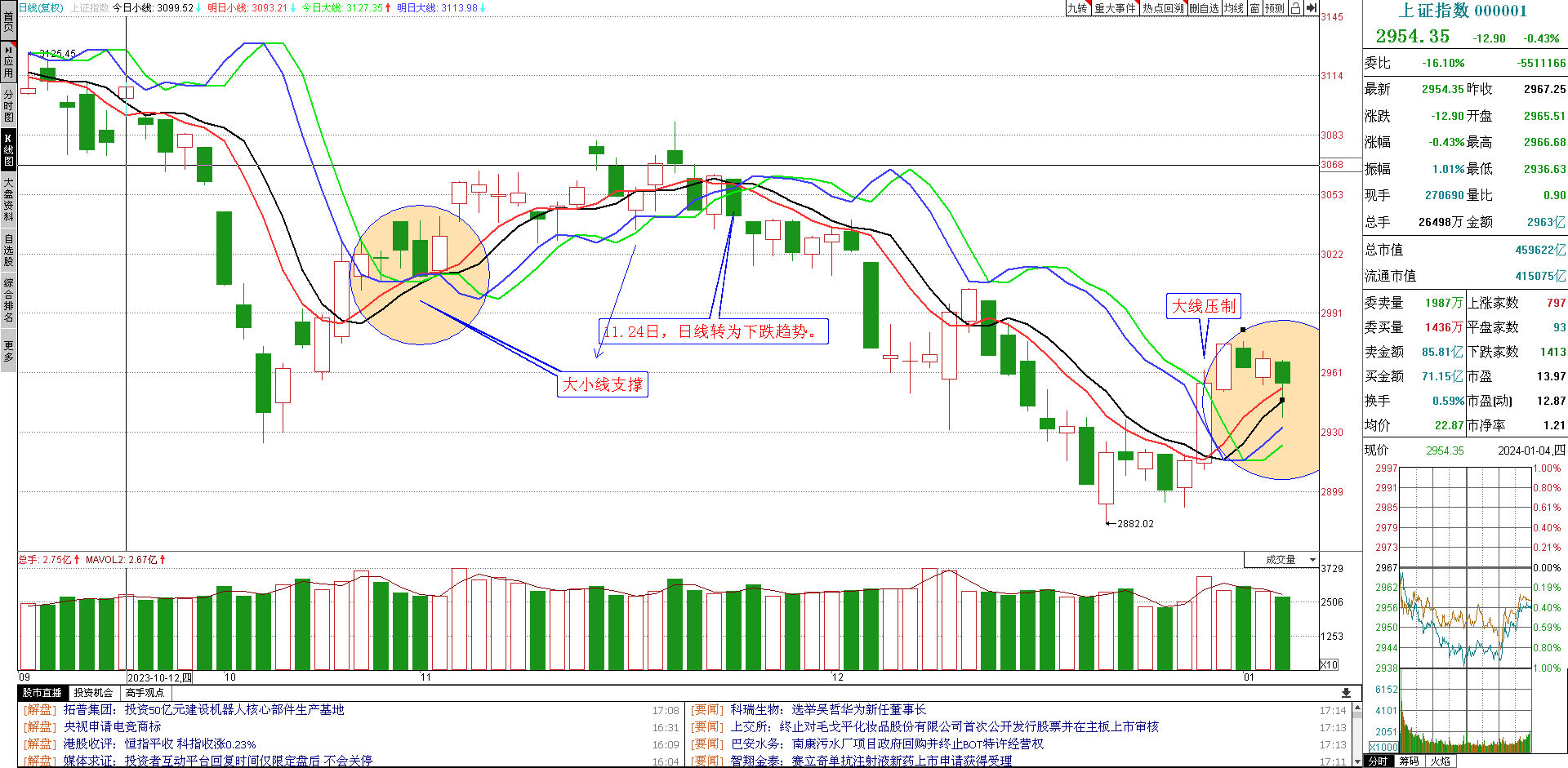Screen dimensions: 1568x768
Task: Switch to the 筹码 tab
Action: (x=1409, y=761)
